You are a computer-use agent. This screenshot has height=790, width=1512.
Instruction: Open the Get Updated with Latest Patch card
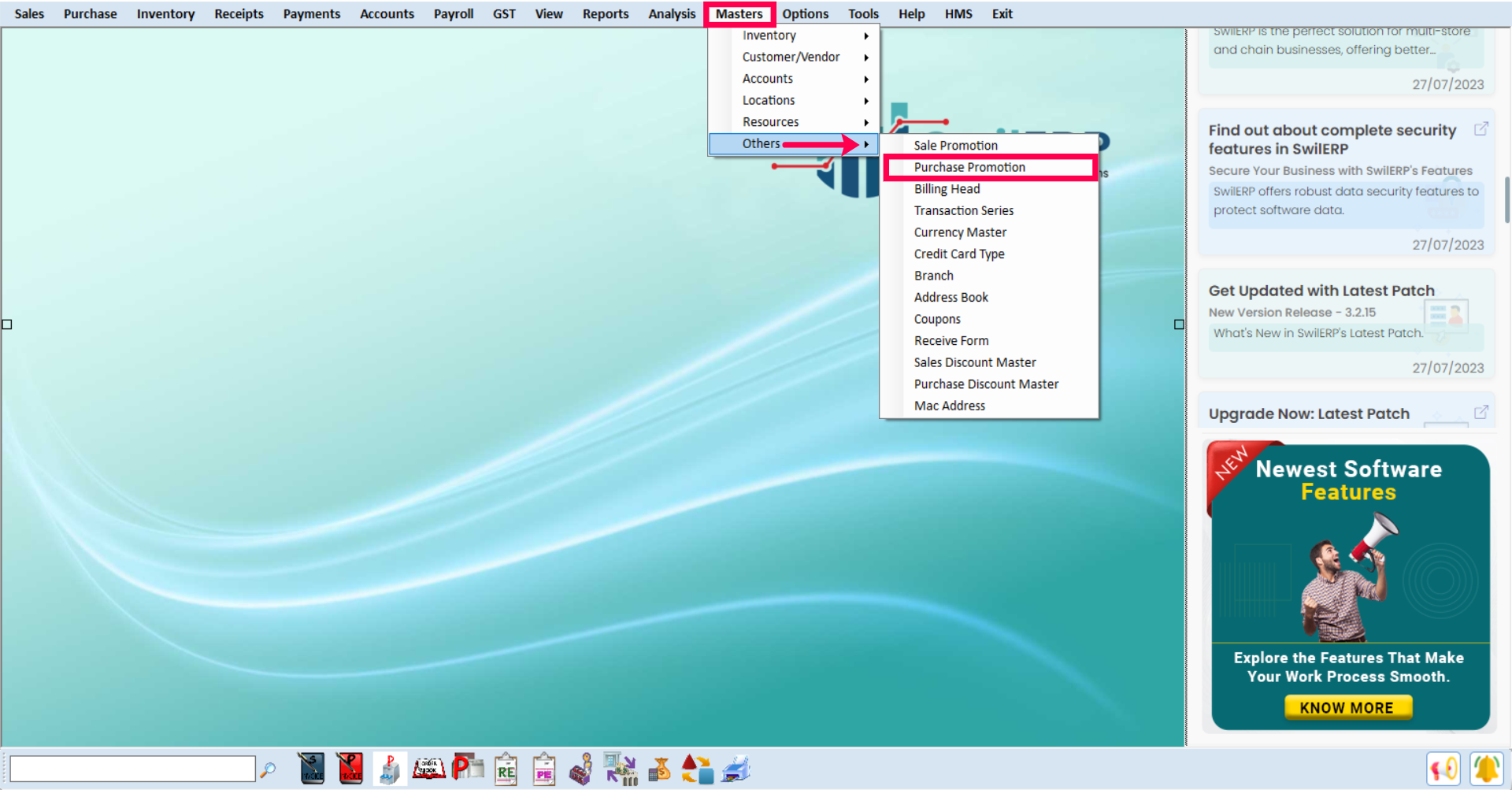pyautogui.click(x=1346, y=325)
